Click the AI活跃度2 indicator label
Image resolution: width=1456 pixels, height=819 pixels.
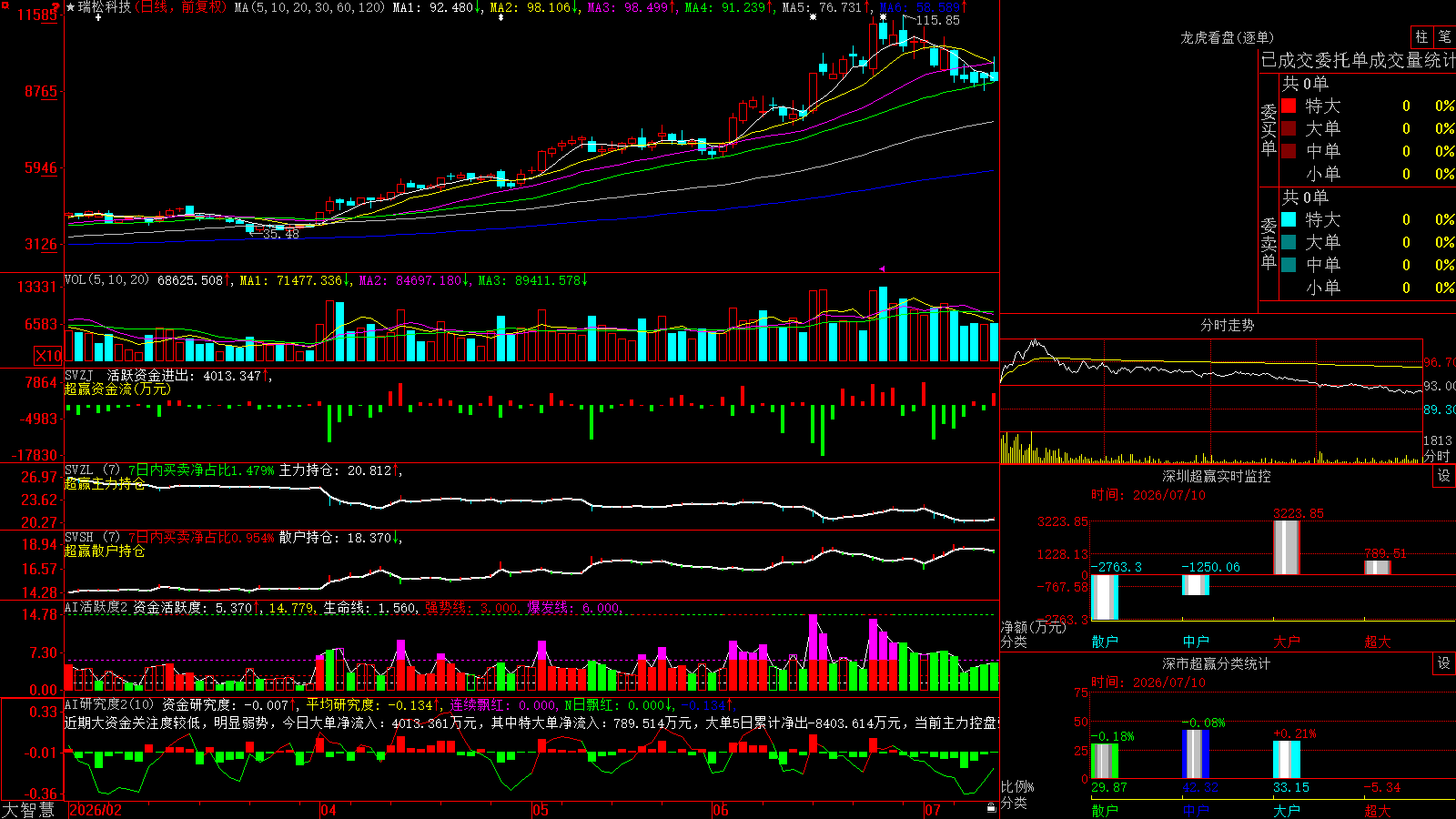point(96,607)
